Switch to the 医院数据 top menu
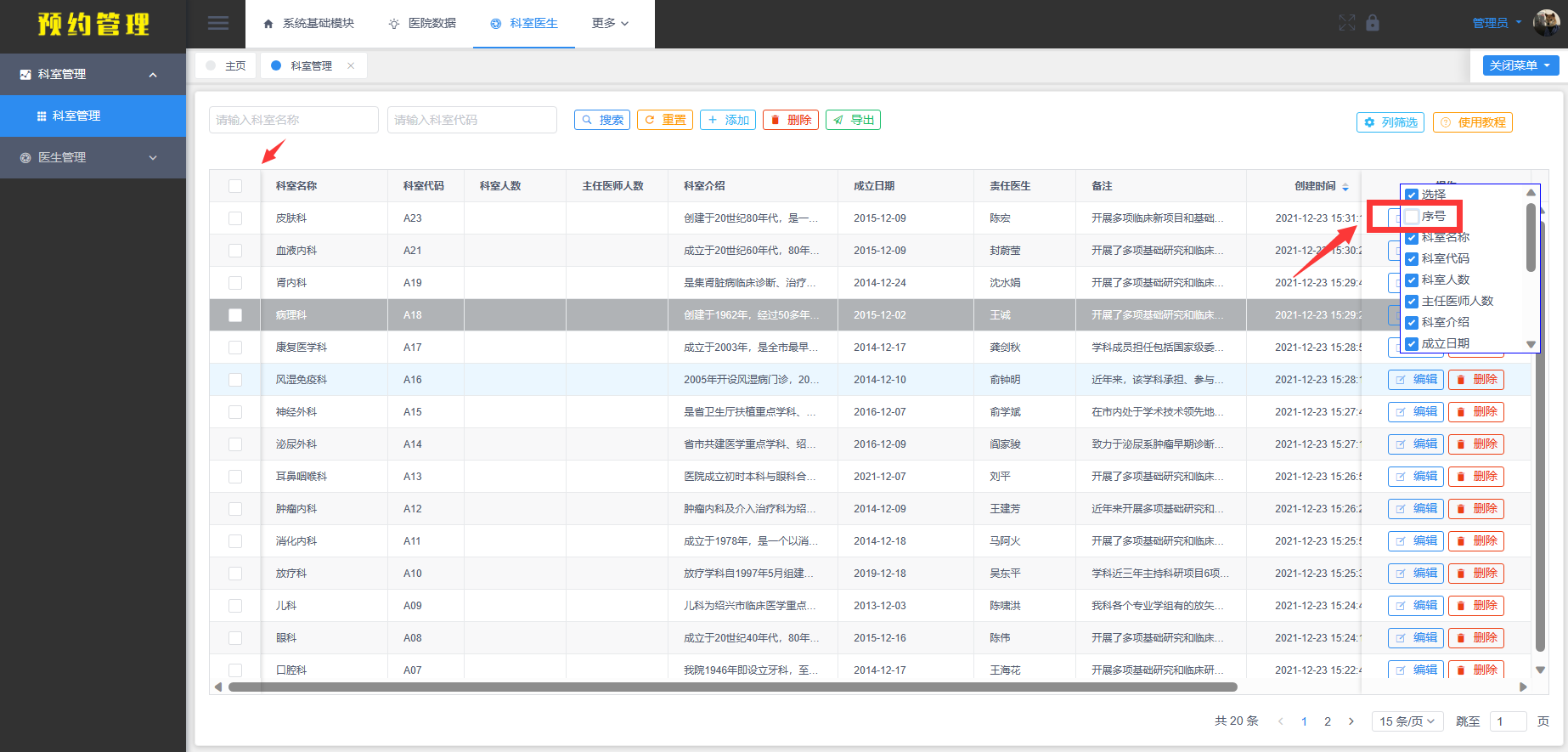Screen dimensions: 1568x752 422,23
